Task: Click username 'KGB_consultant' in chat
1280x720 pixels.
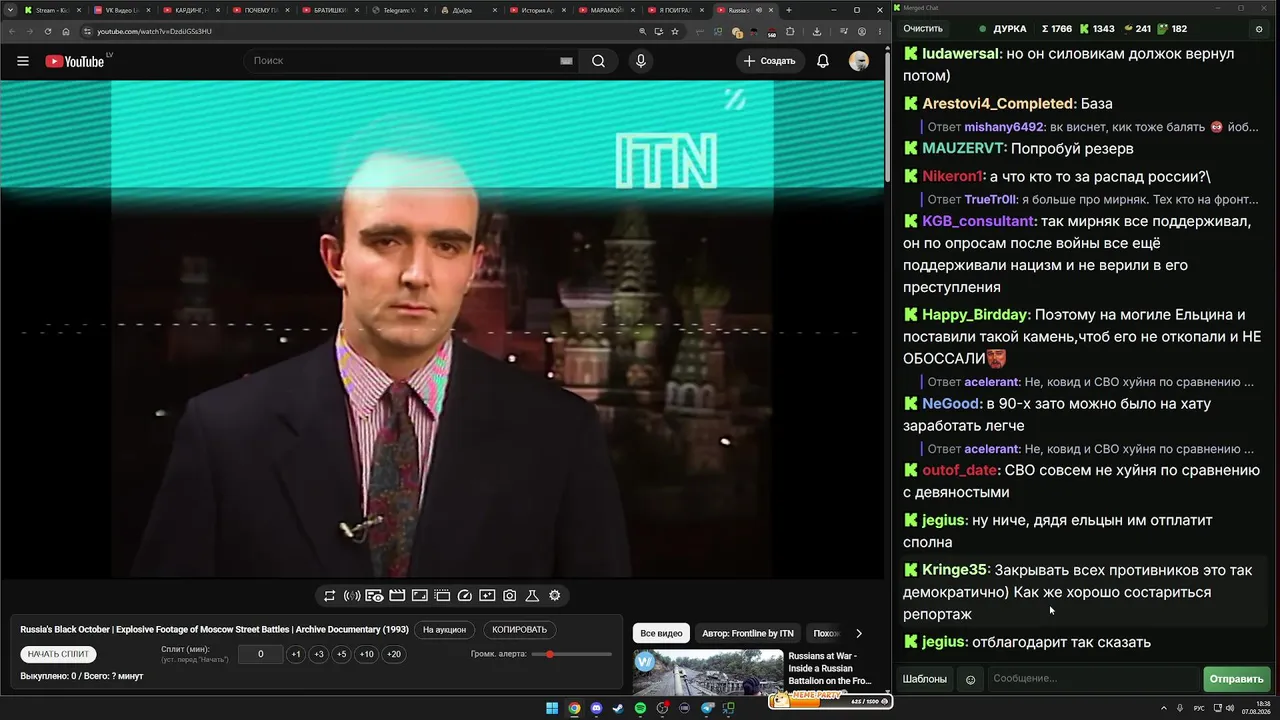Action: point(978,221)
